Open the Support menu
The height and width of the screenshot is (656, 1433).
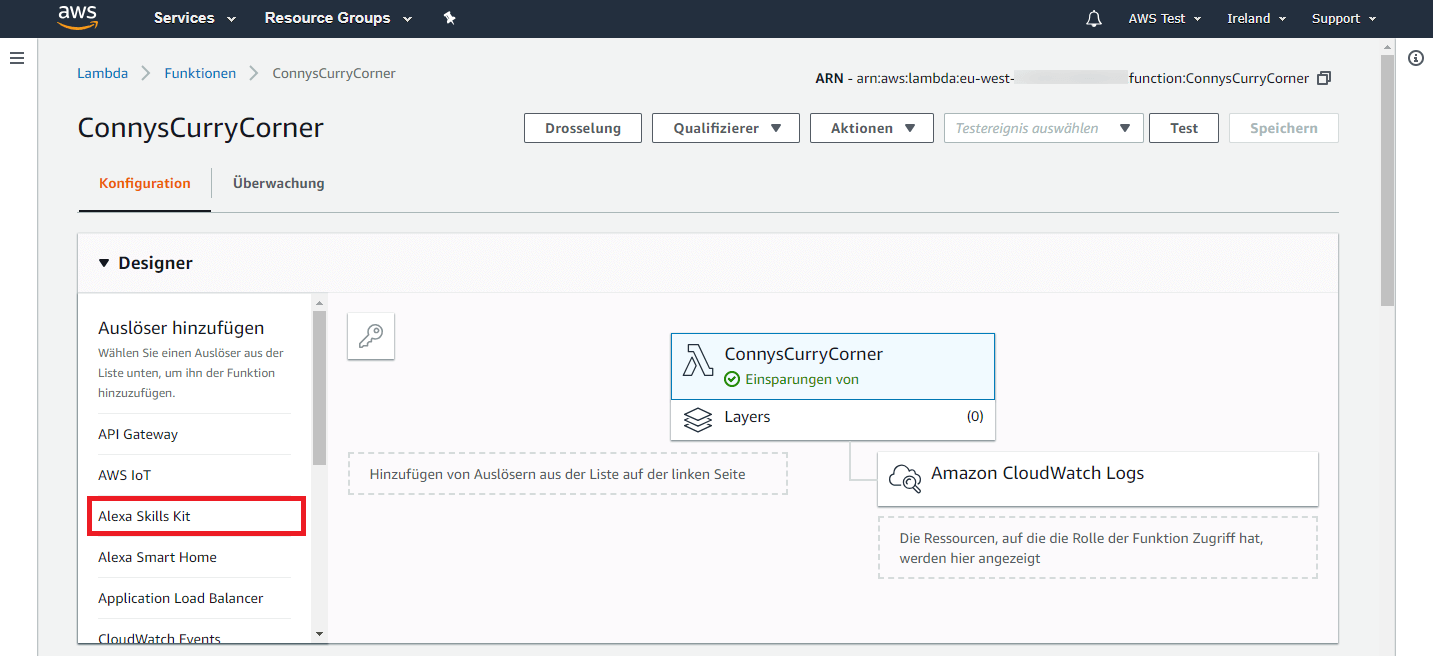[x=1344, y=18]
